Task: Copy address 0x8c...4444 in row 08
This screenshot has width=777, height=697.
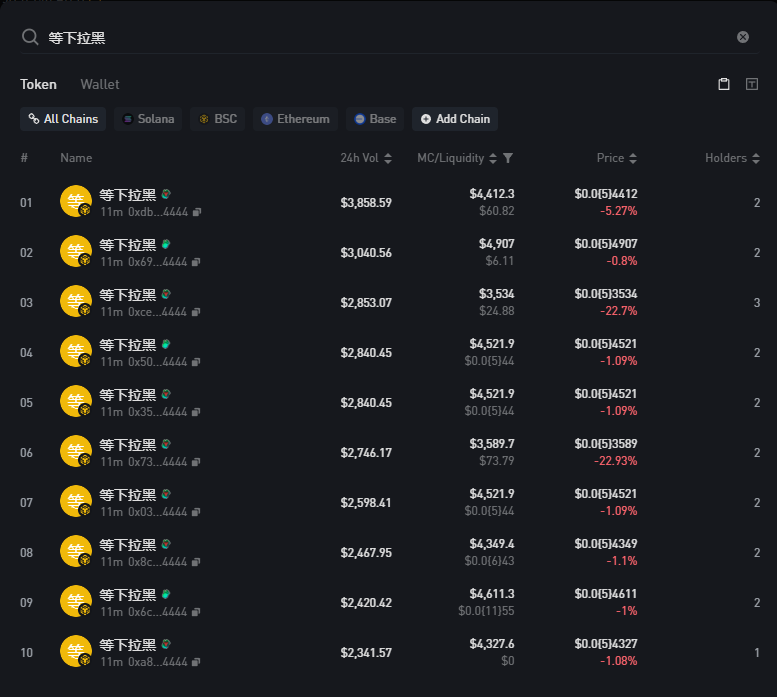Action: (x=196, y=562)
